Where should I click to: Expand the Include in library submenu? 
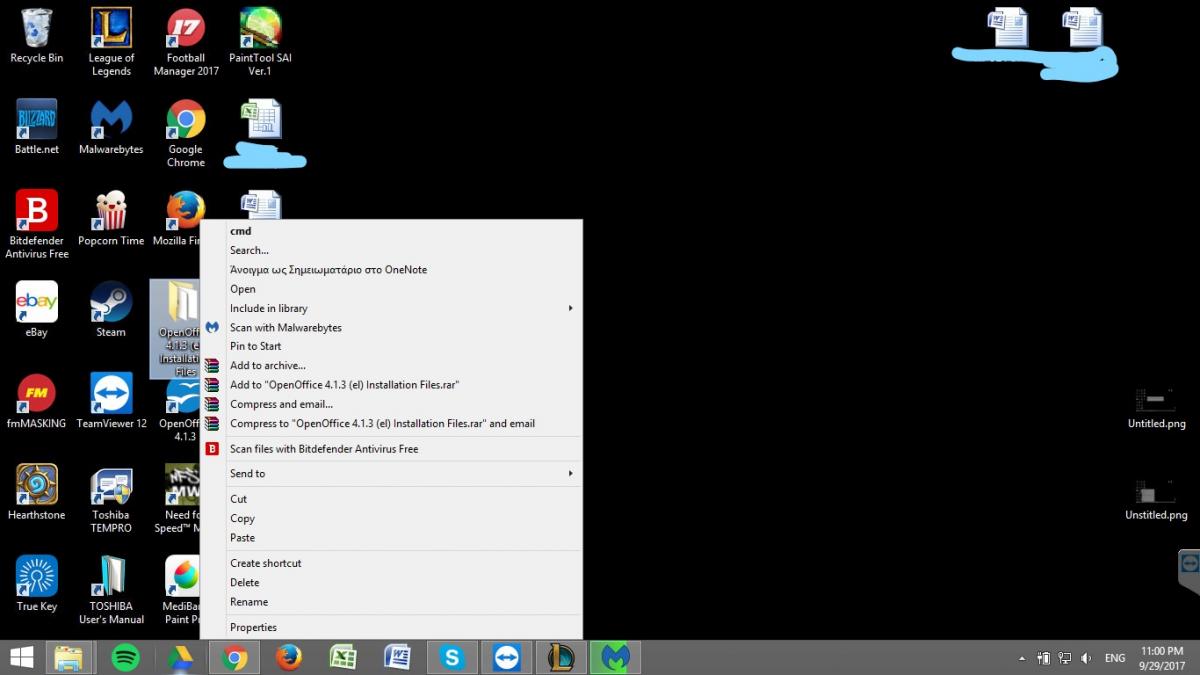coord(391,308)
